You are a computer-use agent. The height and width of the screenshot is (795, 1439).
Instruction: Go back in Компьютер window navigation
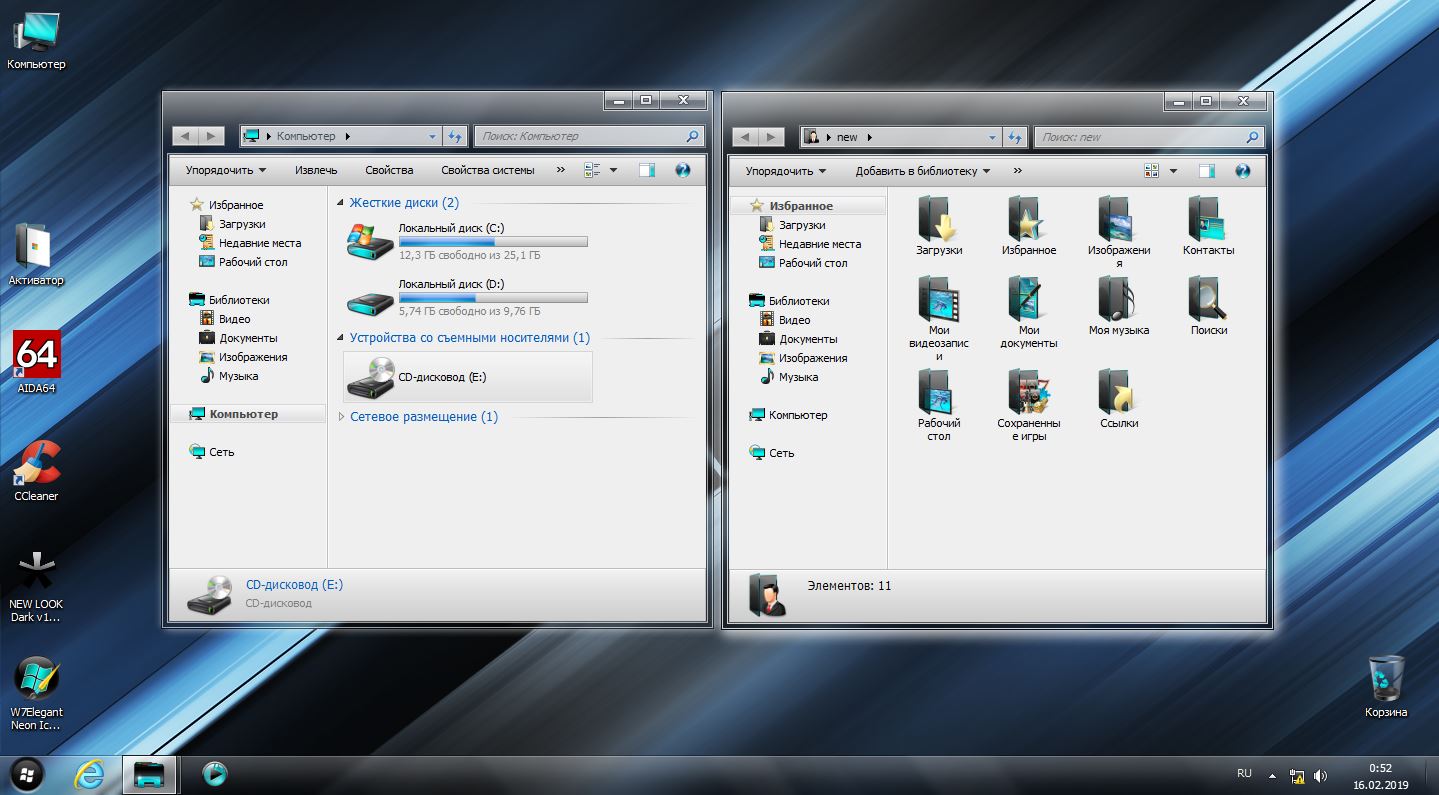click(185, 136)
